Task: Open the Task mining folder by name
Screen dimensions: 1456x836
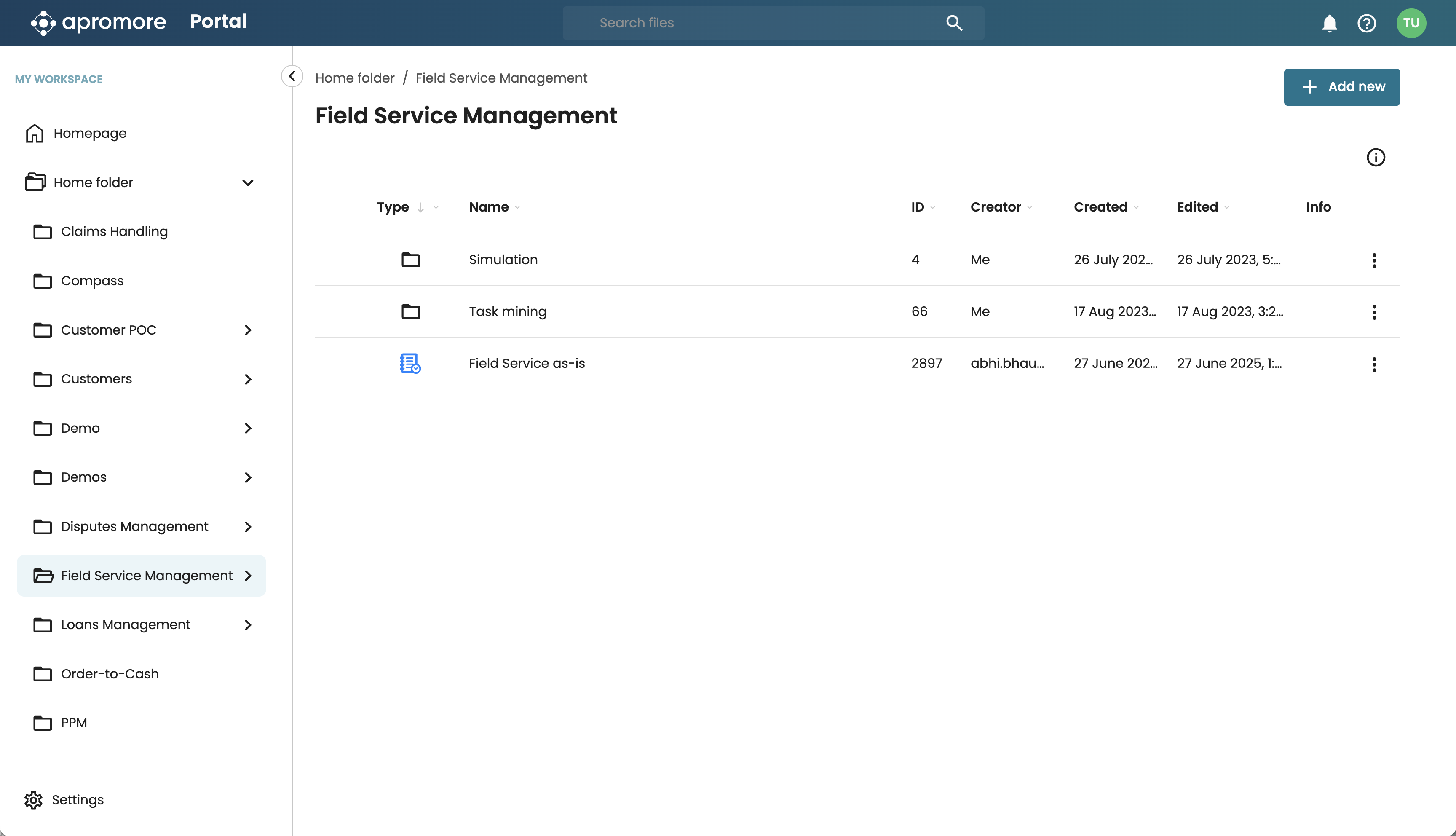Action: [507, 311]
